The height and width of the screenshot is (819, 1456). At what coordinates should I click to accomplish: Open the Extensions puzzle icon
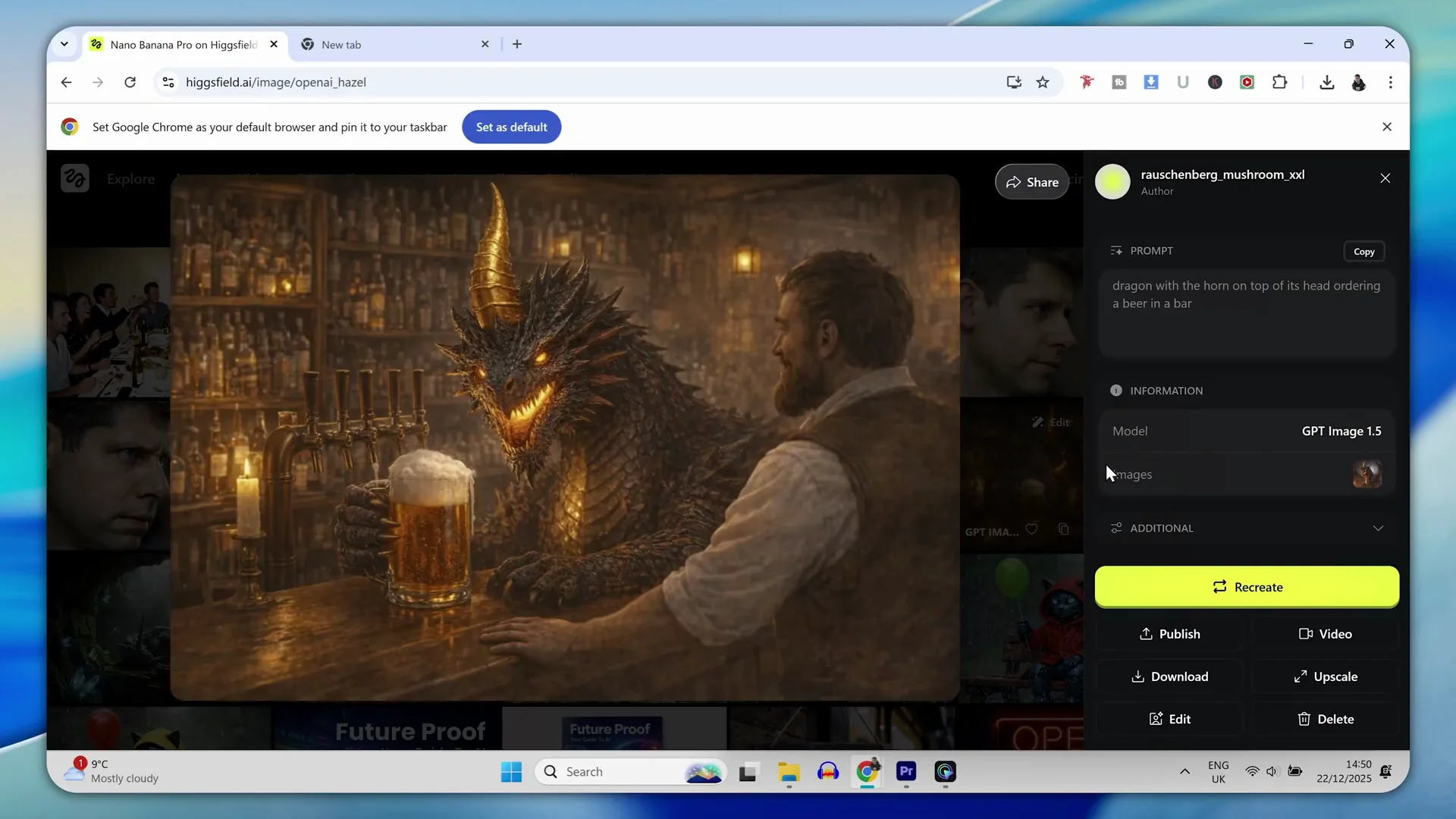(1279, 83)
